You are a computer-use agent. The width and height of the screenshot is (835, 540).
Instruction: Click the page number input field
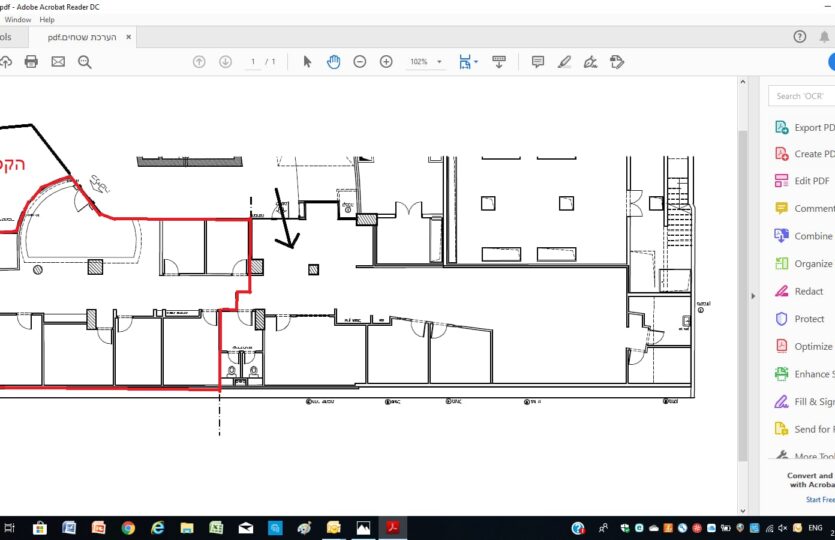254,62
